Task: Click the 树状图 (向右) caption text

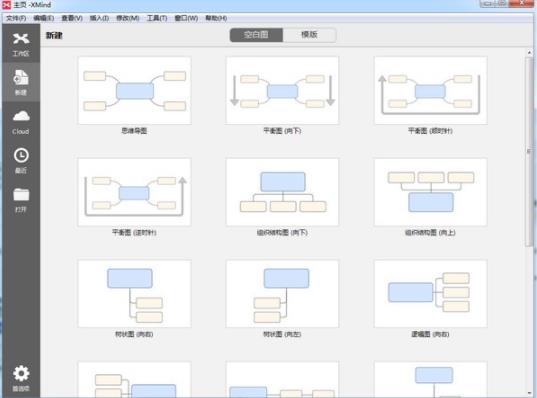Action: point(134,334)
